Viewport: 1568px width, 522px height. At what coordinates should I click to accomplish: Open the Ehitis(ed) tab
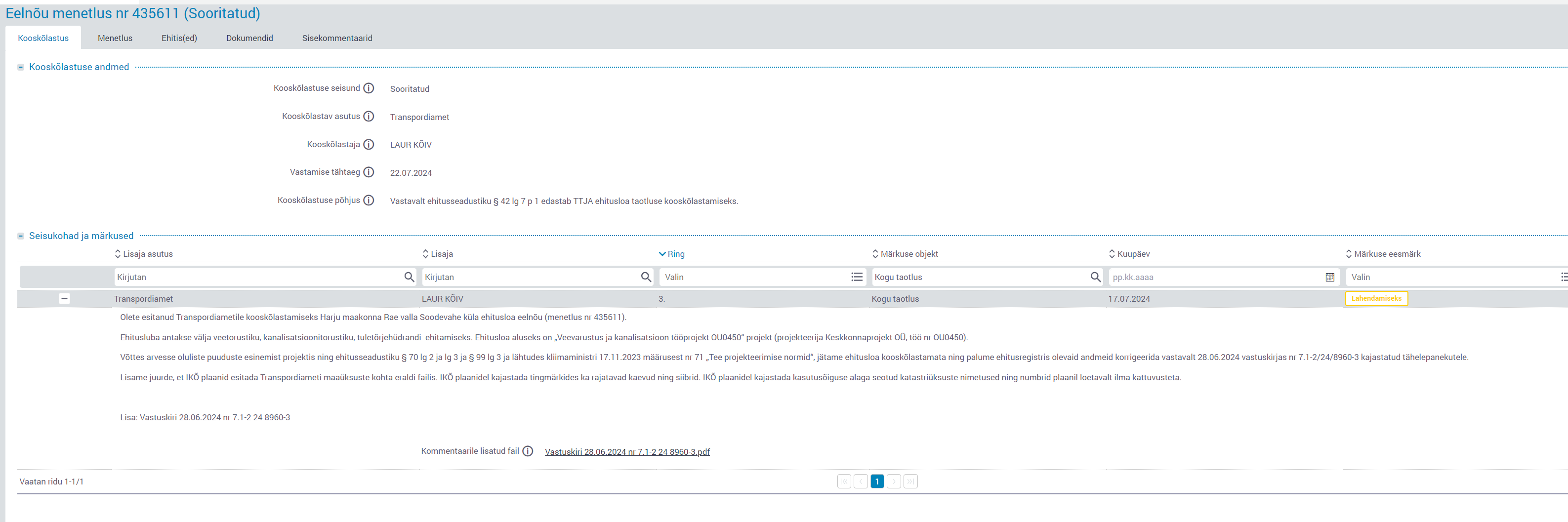click(x=179, y=38)
